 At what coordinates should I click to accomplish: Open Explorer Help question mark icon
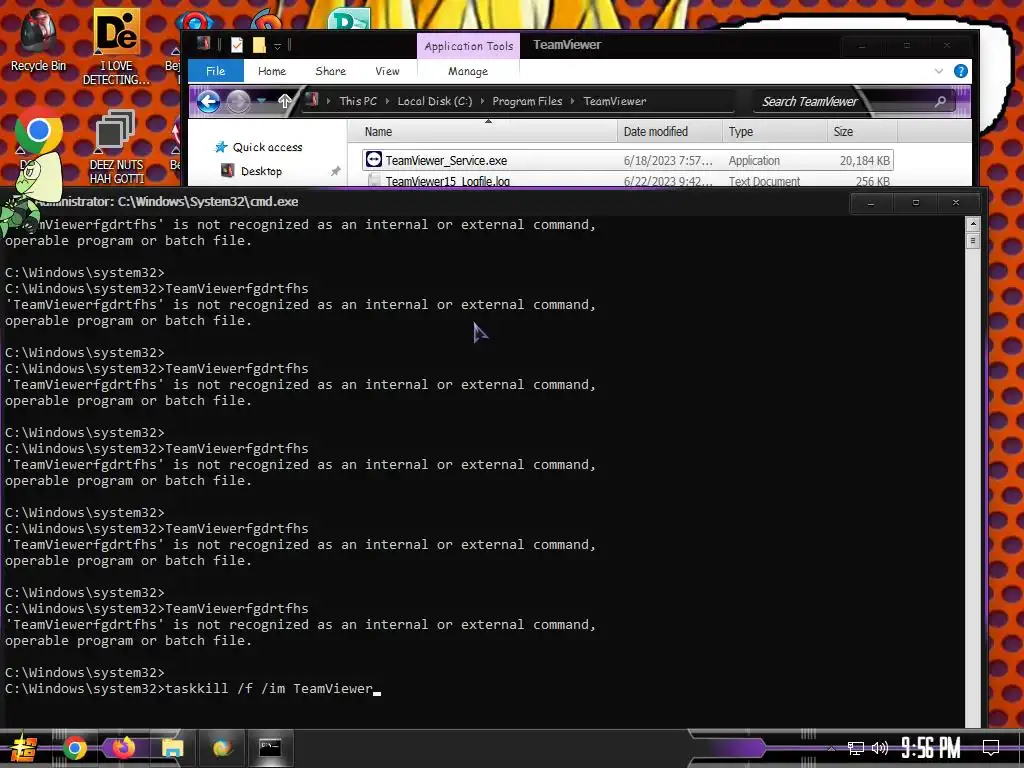960,71
